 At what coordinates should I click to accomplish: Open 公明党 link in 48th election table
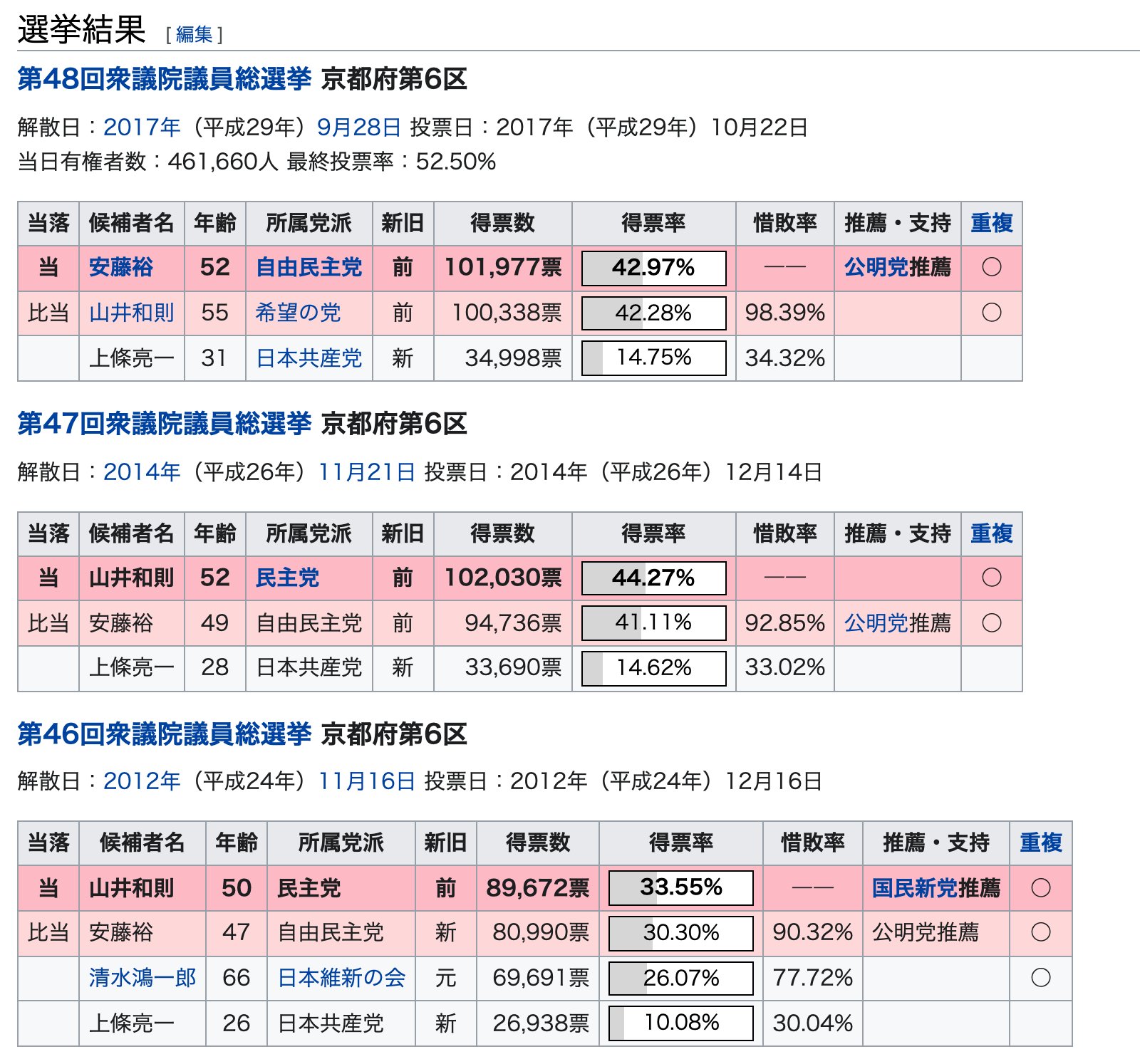pos(876,267)
